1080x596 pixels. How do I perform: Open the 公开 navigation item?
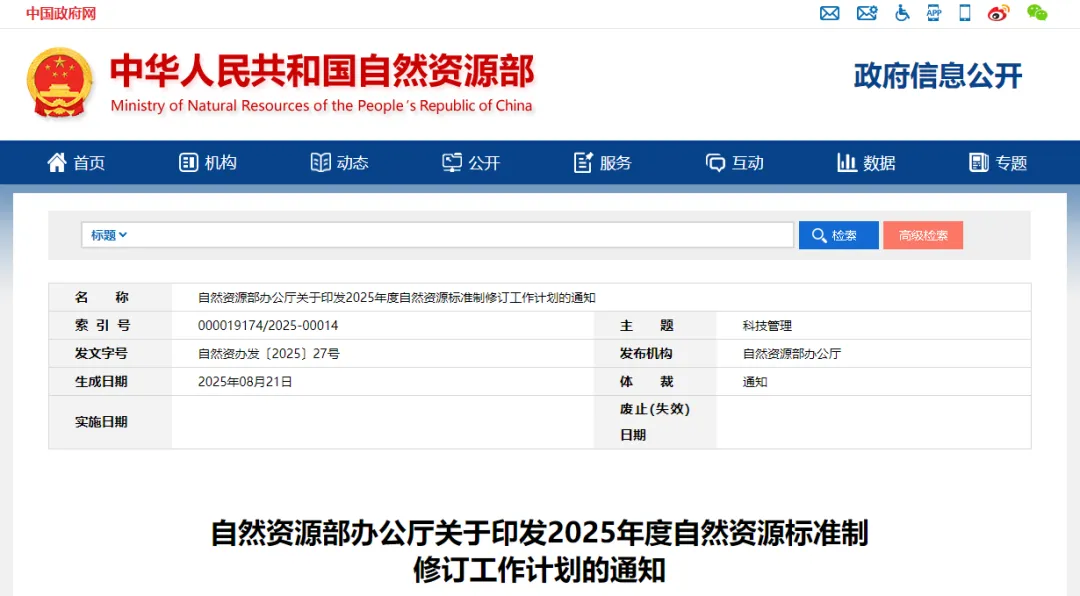[472, 163]
